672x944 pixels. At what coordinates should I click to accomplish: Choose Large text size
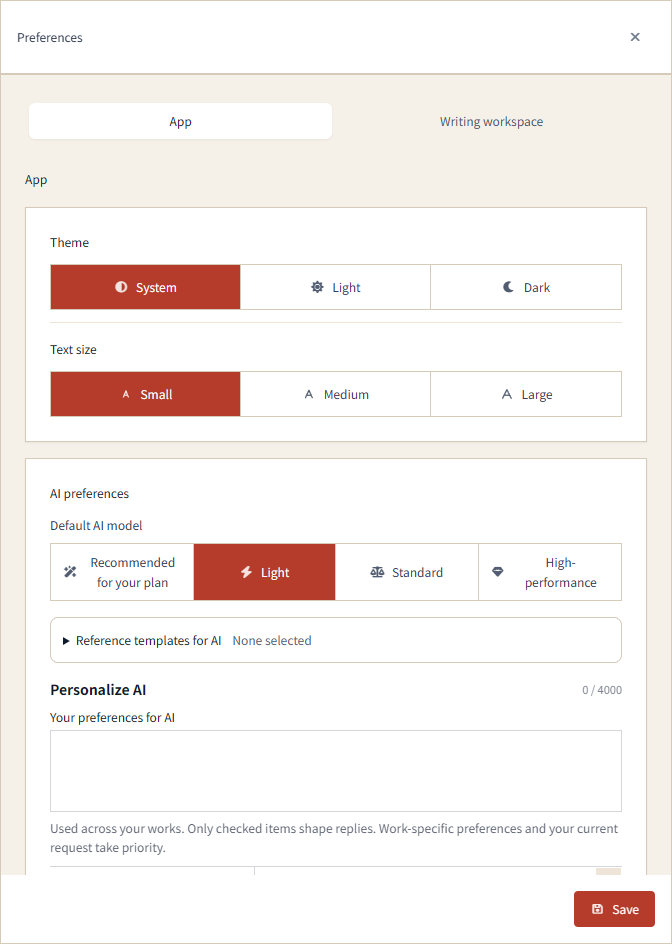526,394
